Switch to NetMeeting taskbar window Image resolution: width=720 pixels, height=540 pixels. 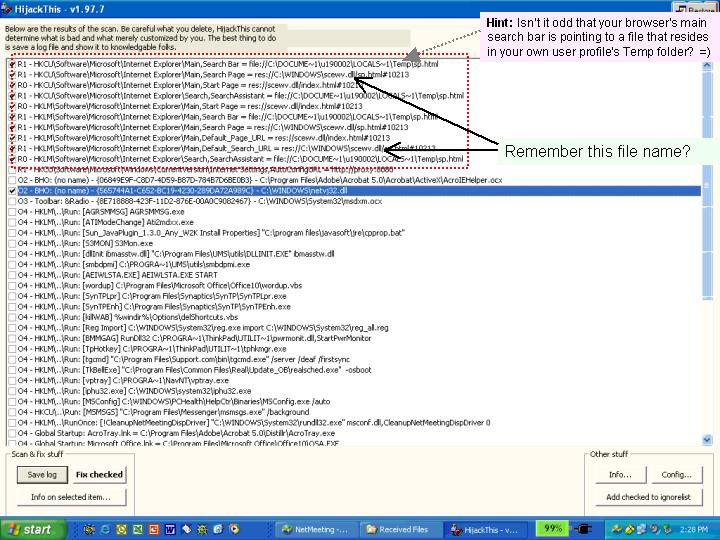pos(316,529)
